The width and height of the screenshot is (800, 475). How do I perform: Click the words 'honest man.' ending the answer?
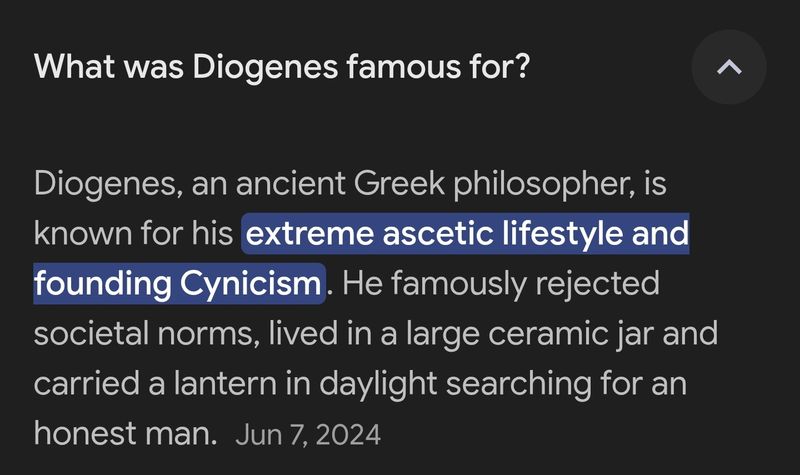pyautogui.click(x=126, y=434)
